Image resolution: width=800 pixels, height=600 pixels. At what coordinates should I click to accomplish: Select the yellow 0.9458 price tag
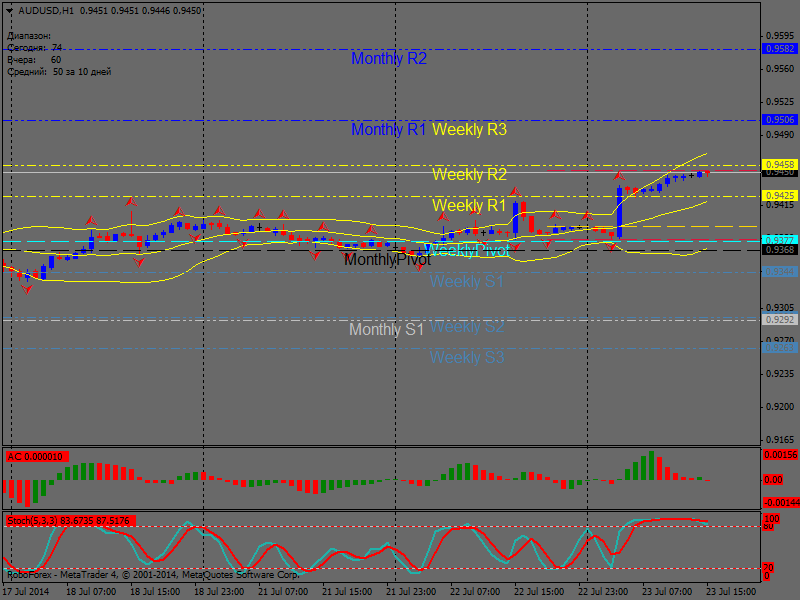(779, 164)
